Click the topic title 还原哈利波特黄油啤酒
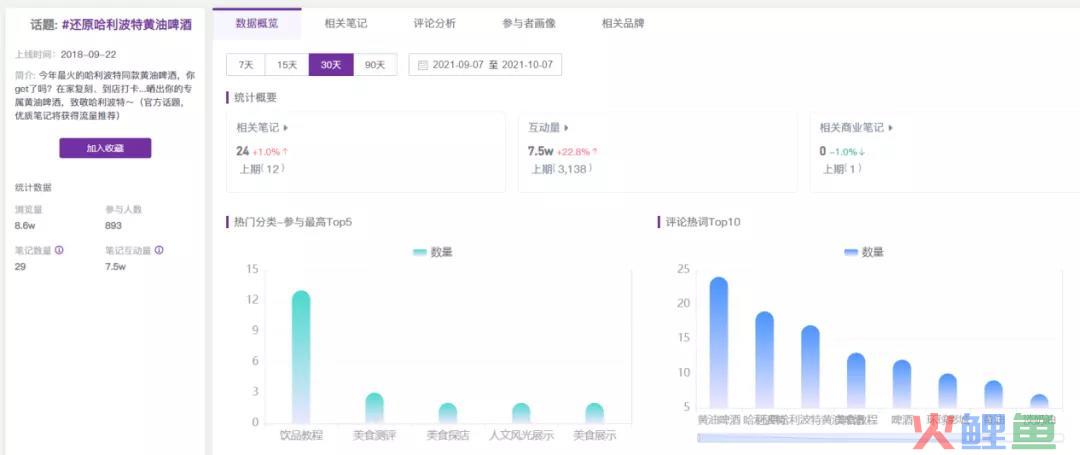1080x455 pixels. pos(127,25)
